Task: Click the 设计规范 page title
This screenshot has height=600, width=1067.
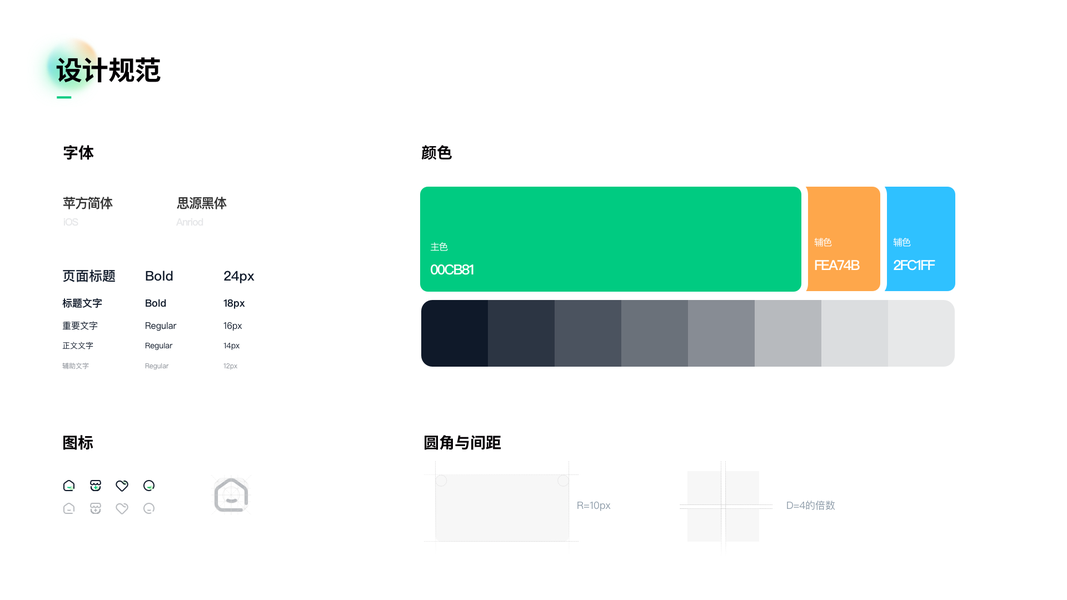Action: click(108, 71)
